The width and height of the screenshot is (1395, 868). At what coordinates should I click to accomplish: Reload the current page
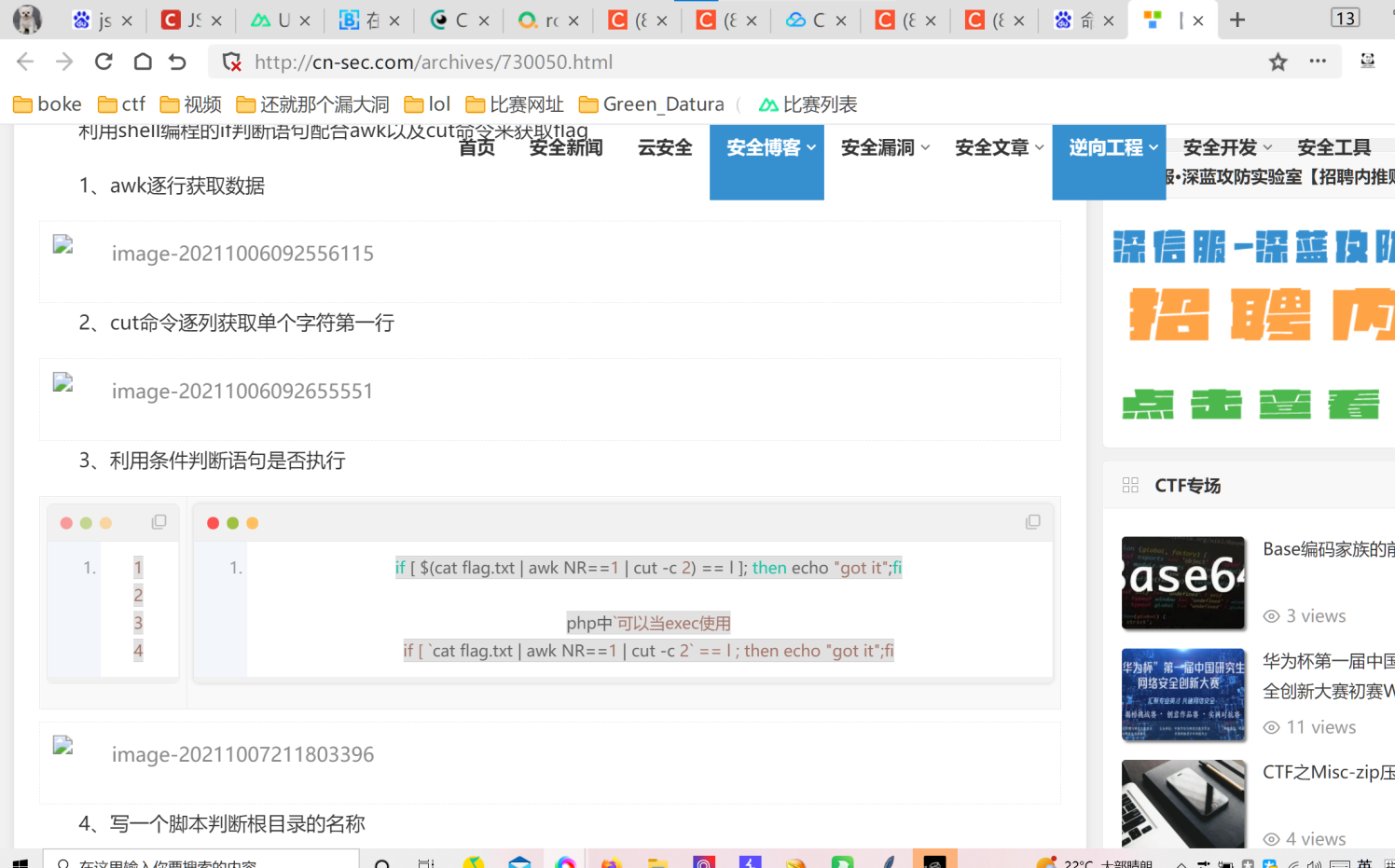[102, 62]
